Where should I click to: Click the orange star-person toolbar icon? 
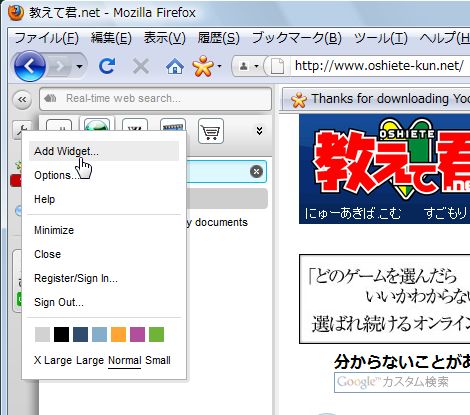(x=203, y=66)
